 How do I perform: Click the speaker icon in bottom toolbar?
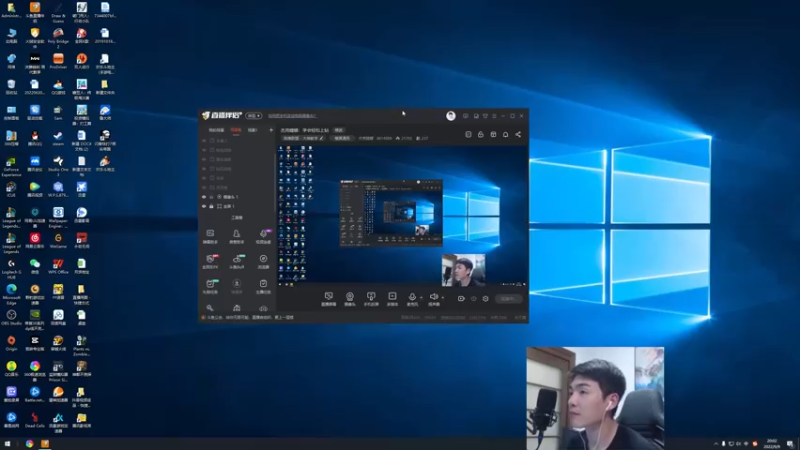434,296
